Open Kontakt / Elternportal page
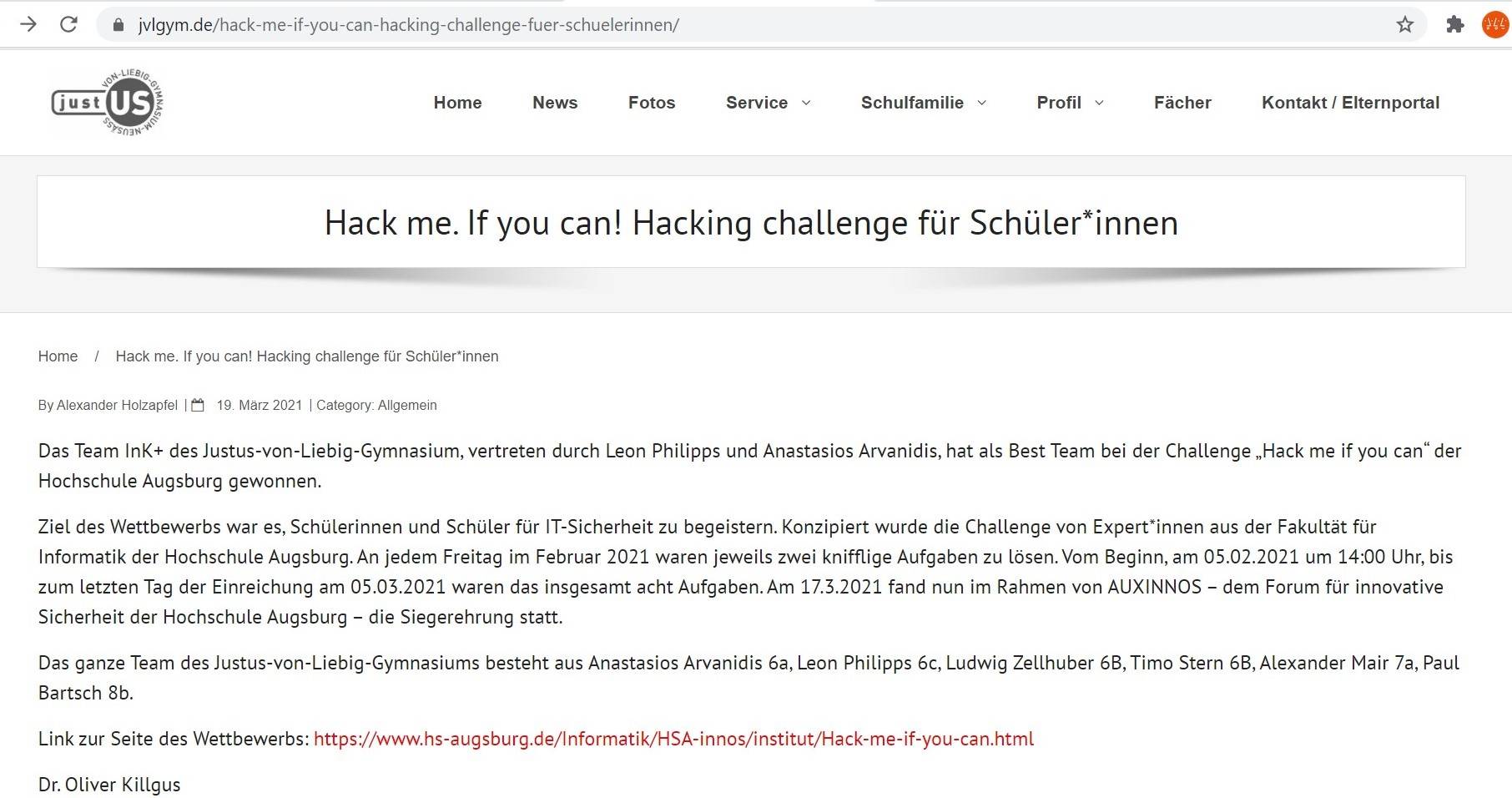The height and width of the screenshot is (798, 1512). [1350, 103]
